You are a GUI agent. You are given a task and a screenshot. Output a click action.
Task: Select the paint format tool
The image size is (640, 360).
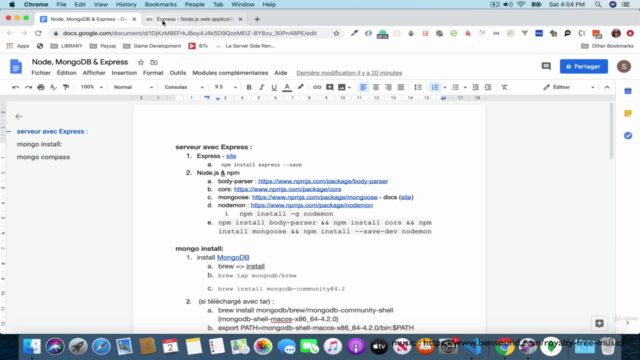point(66,87)
